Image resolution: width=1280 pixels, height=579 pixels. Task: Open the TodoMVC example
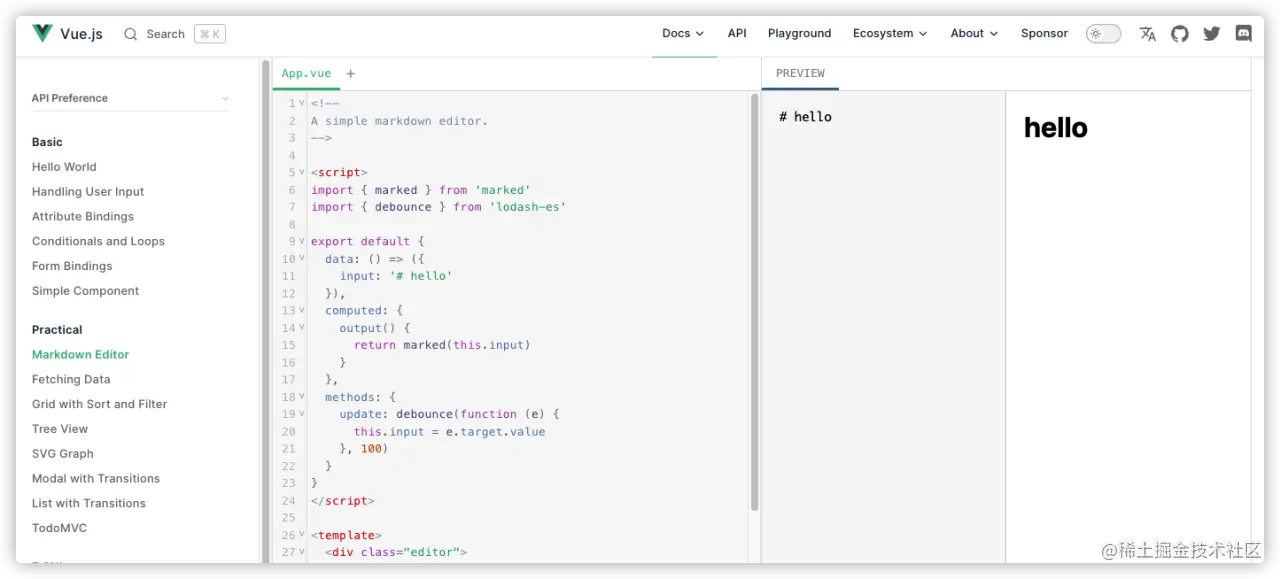pyautogui.click(x=59, y=528)
